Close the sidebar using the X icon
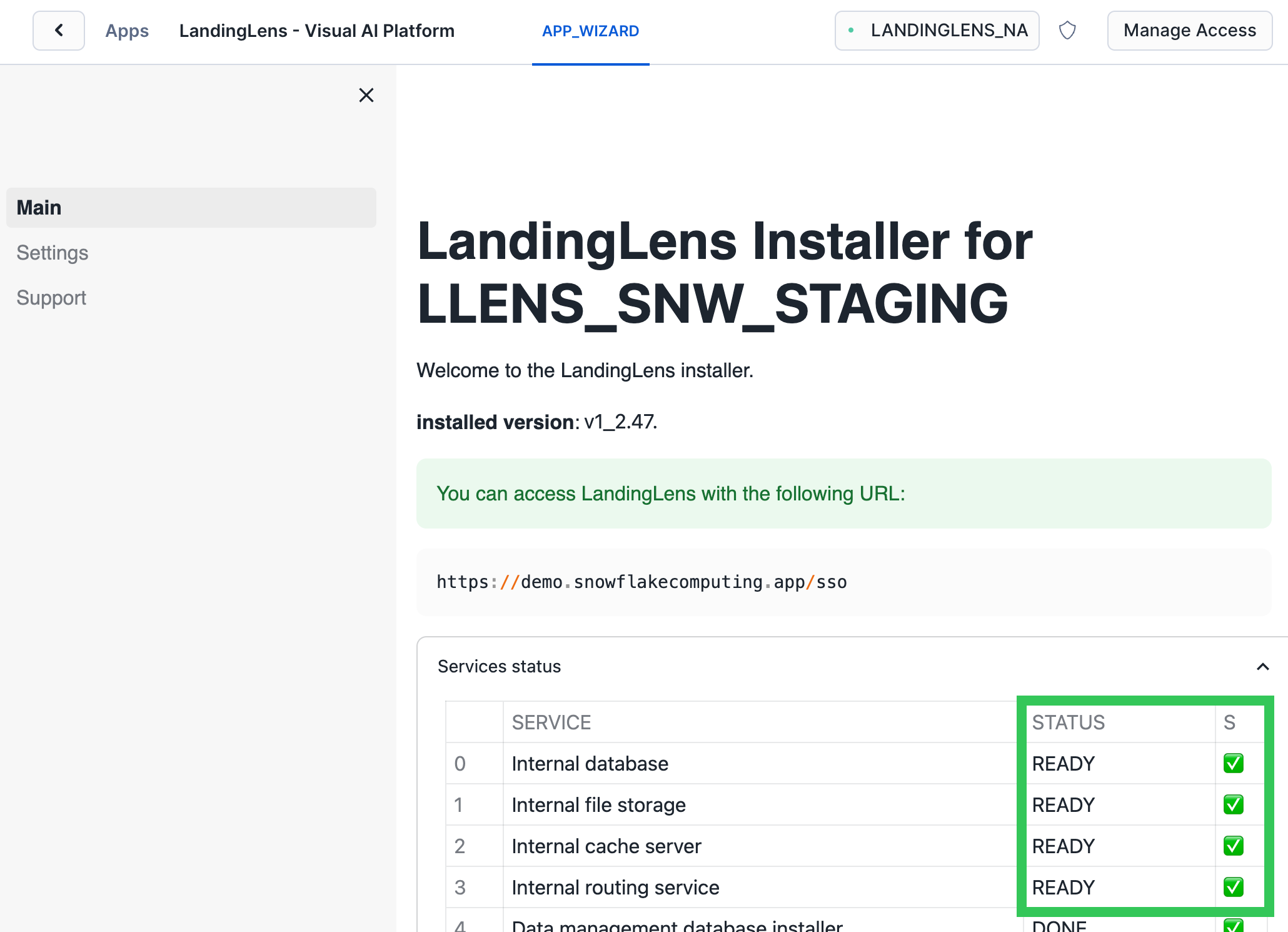This screenshot has width=1288, height=932. click(366, 95)
